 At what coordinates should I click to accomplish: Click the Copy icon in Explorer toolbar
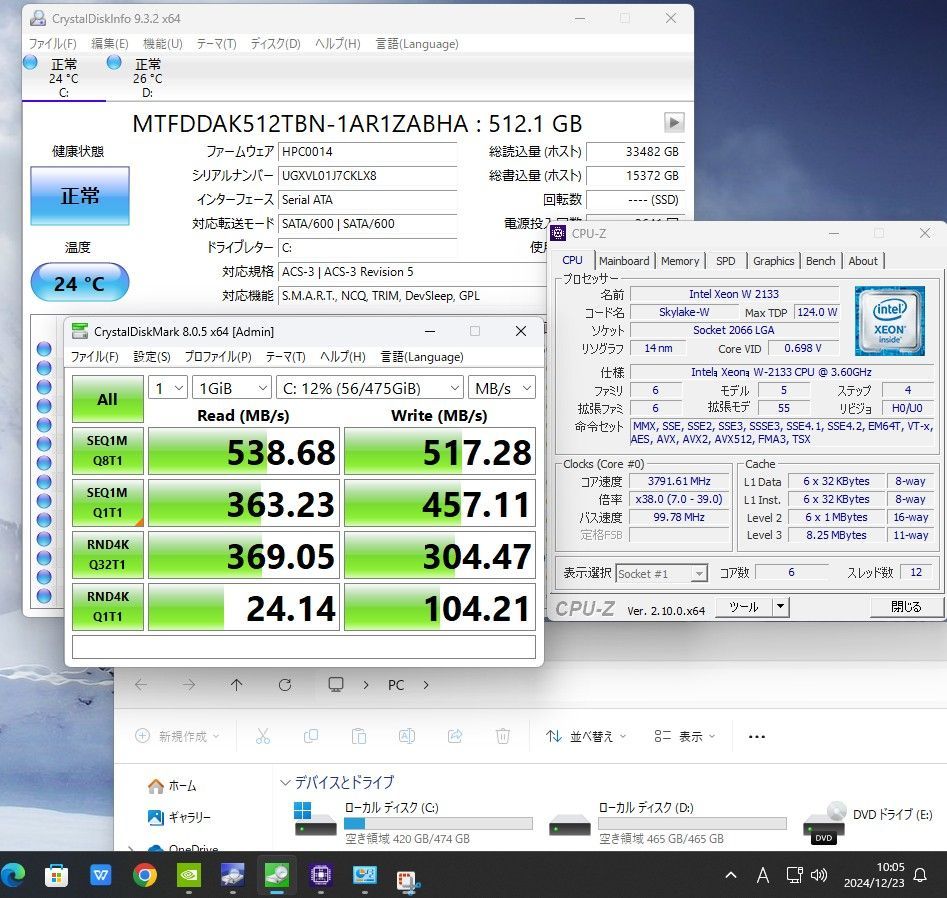click(311, 736)
